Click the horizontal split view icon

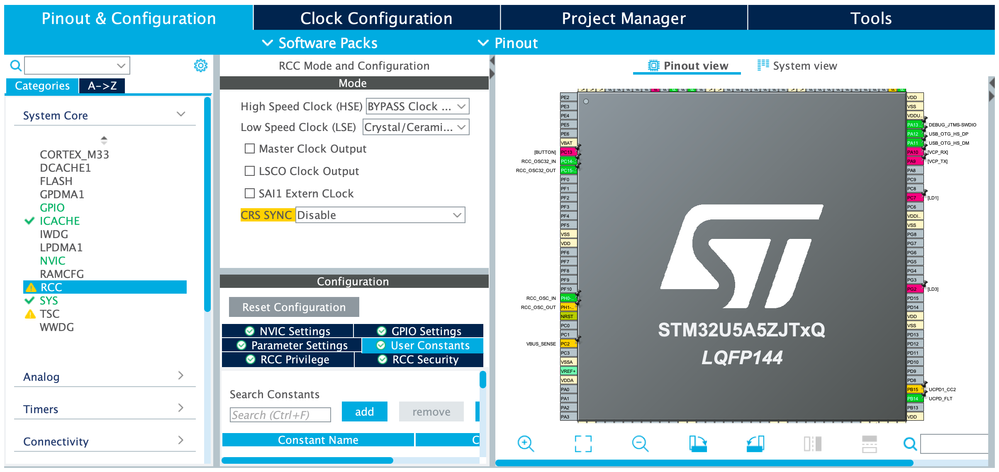click(x=870, y=443)
